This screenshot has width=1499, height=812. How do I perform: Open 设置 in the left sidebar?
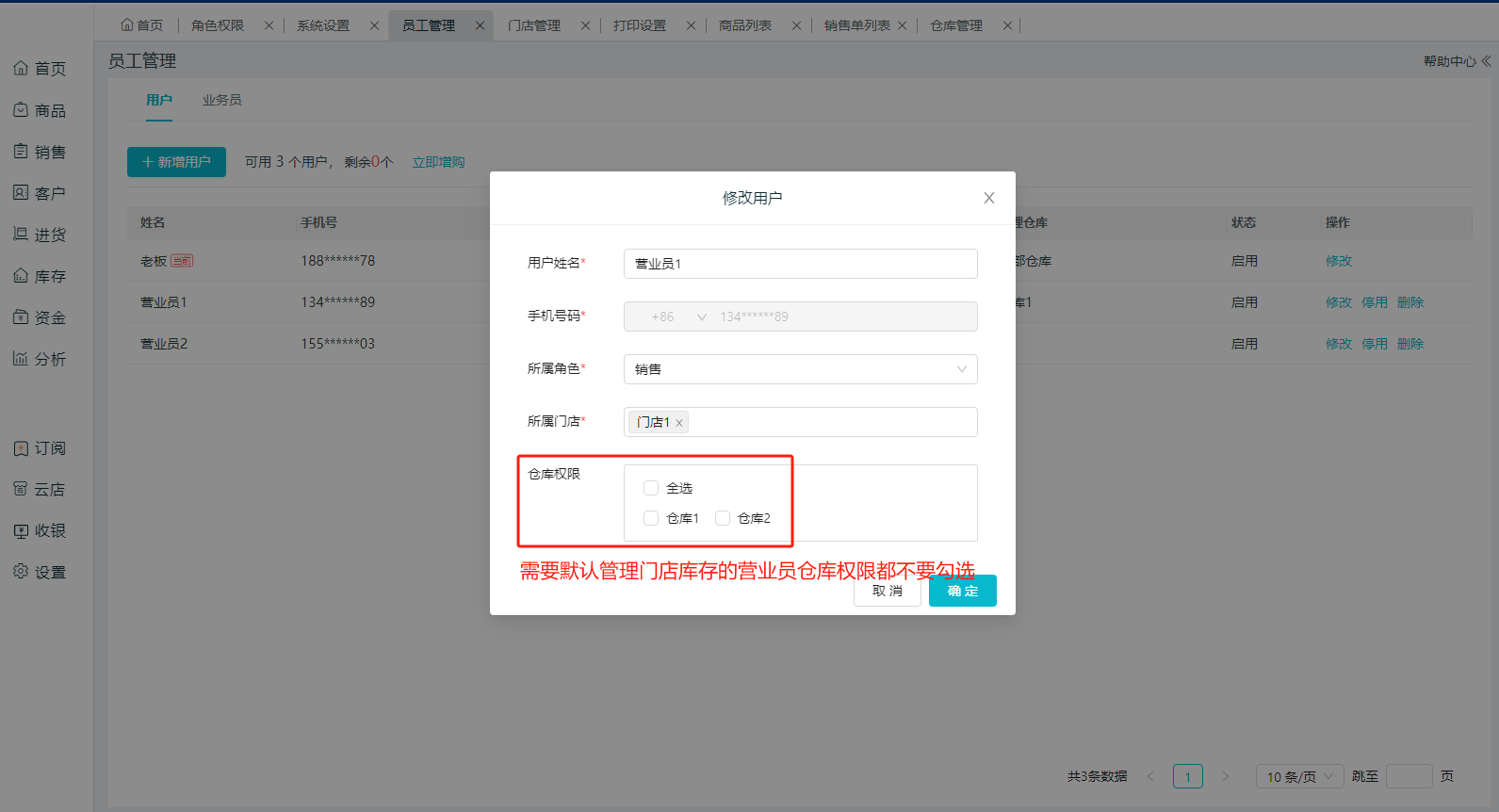(40, 572)
